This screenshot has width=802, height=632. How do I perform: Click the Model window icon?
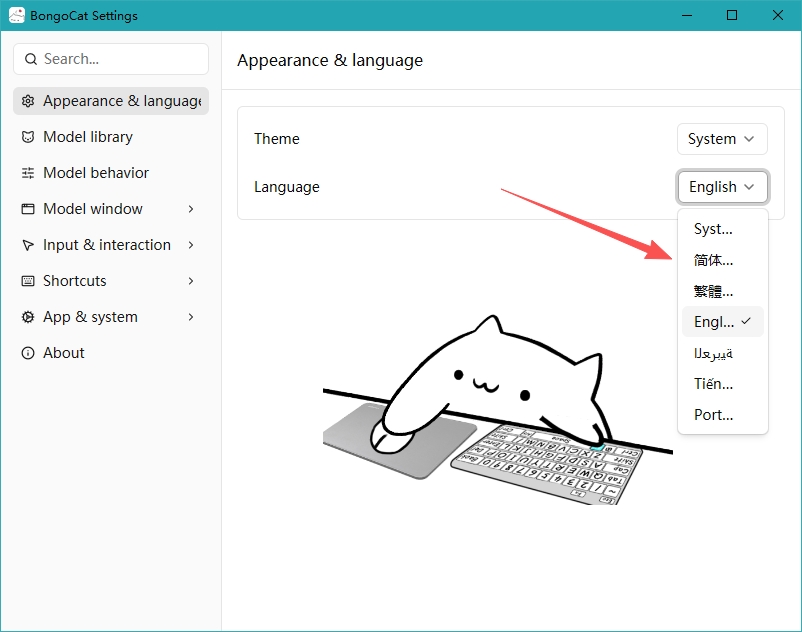(28, 209)
